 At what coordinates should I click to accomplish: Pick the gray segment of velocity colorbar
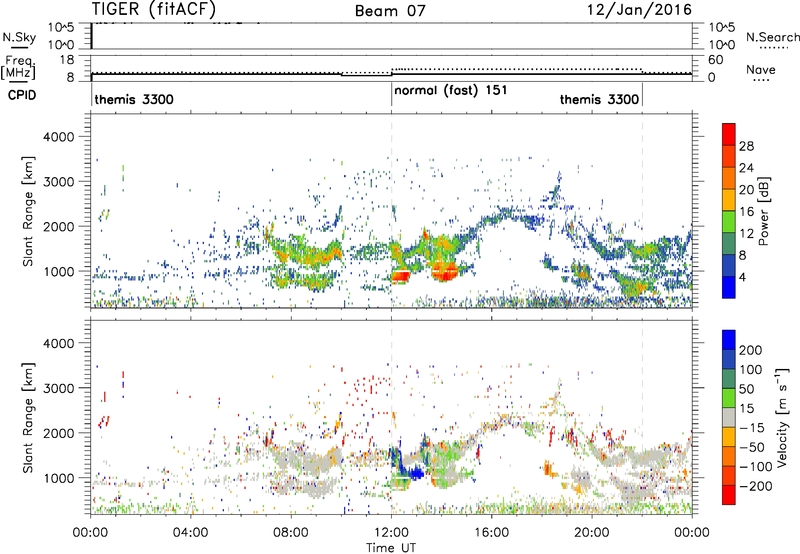(x=729, y=417)
